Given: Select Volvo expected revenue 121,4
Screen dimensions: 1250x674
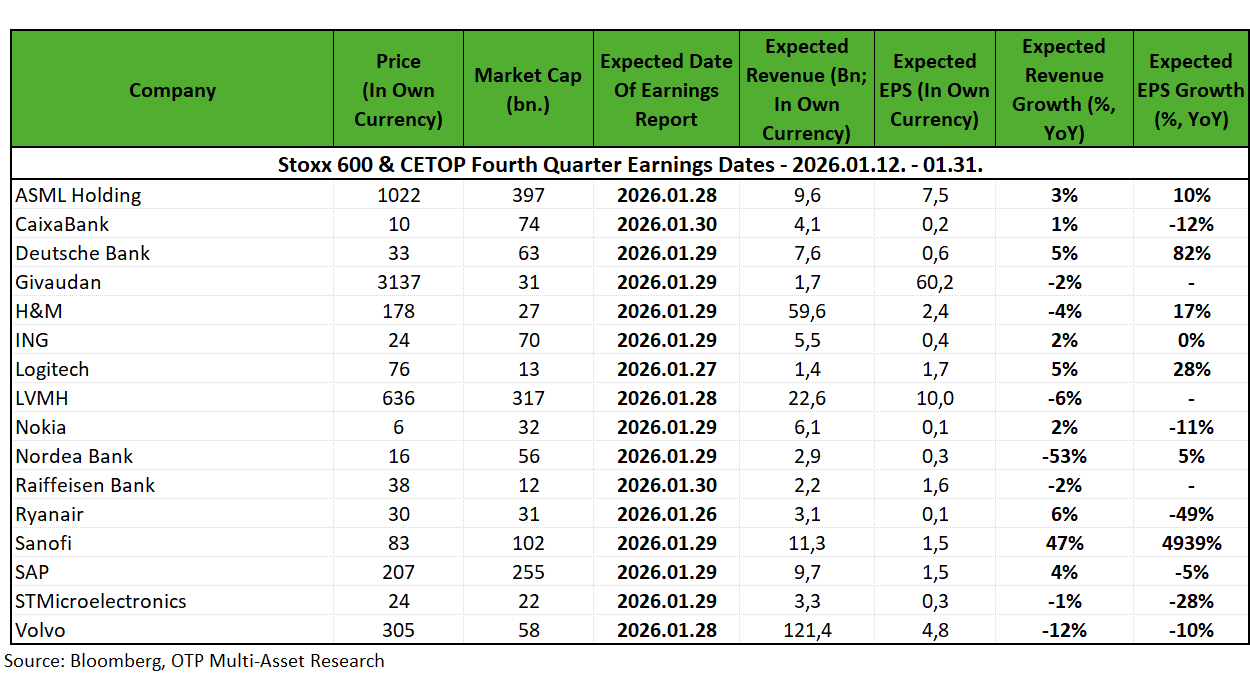Looking at the screenshot, I should coord(806,630).
